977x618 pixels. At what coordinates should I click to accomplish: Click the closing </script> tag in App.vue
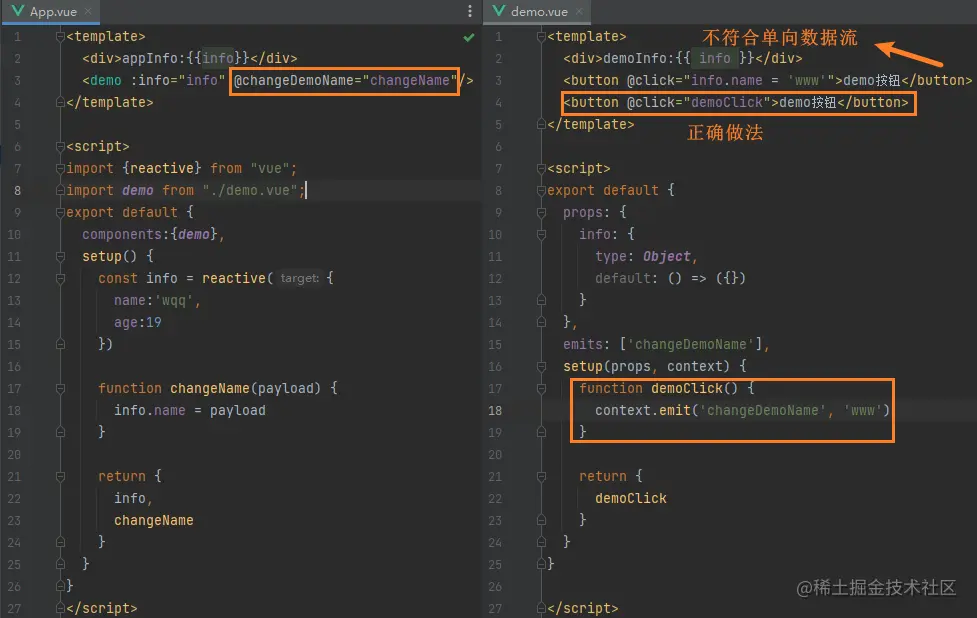102,608
